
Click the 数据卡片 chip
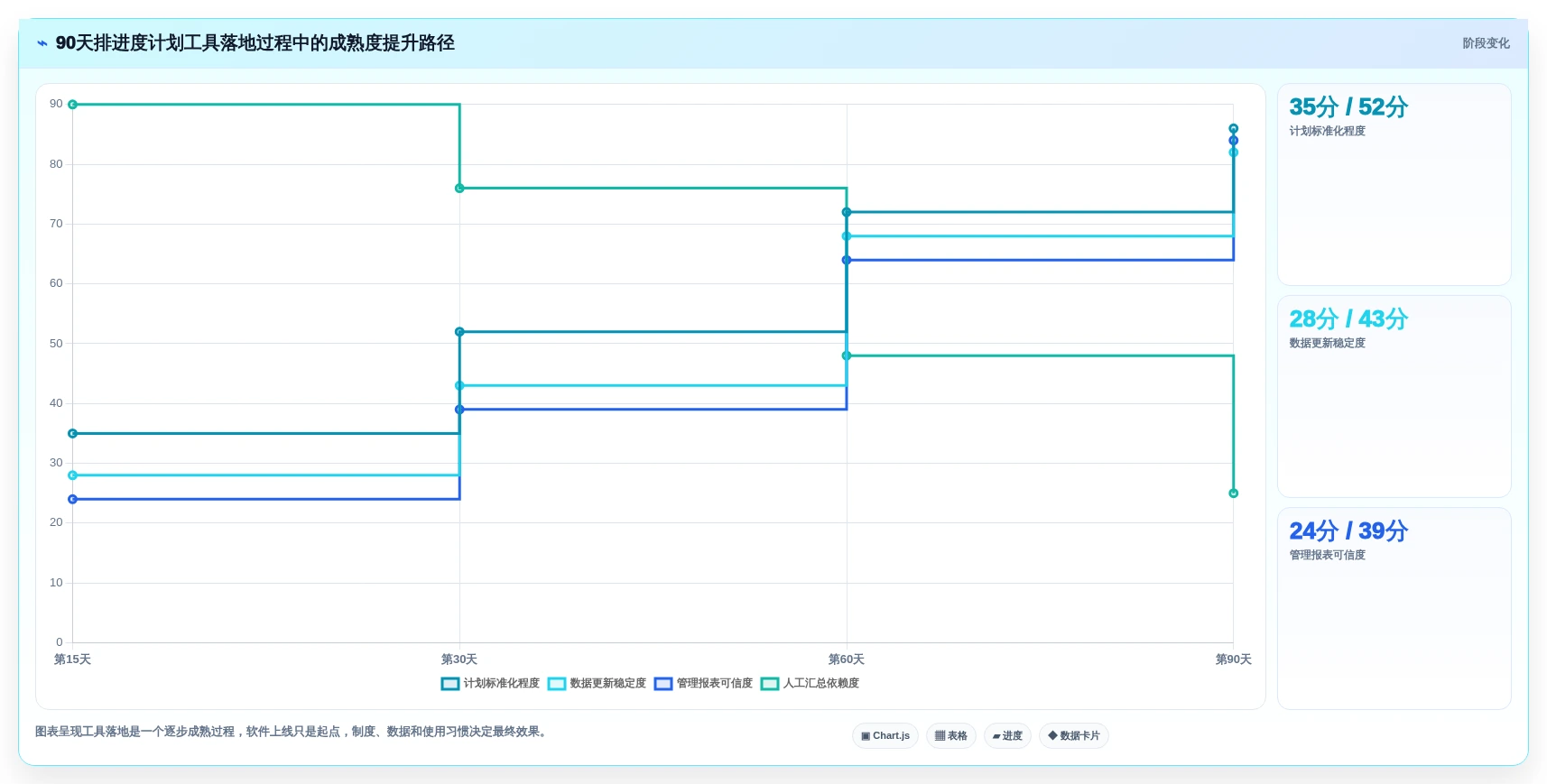1074,736
